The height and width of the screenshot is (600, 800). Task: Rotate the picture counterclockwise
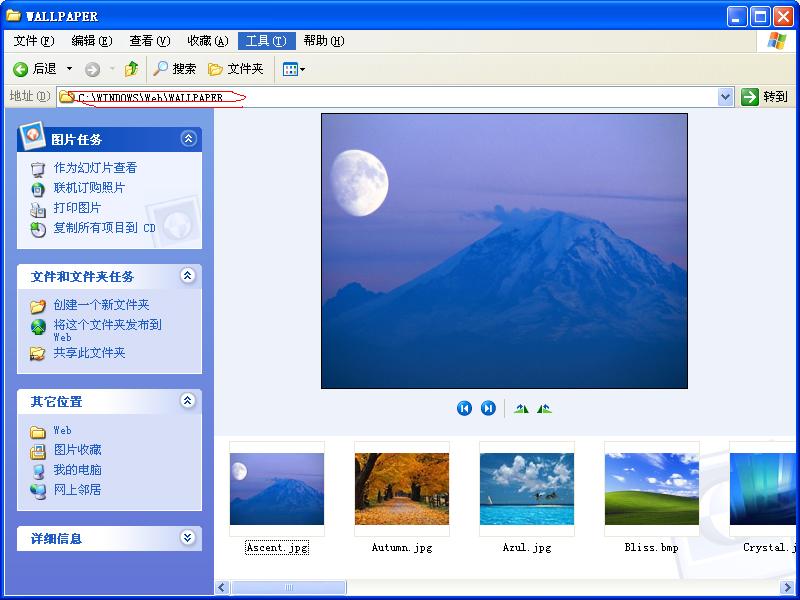point(544,408)
